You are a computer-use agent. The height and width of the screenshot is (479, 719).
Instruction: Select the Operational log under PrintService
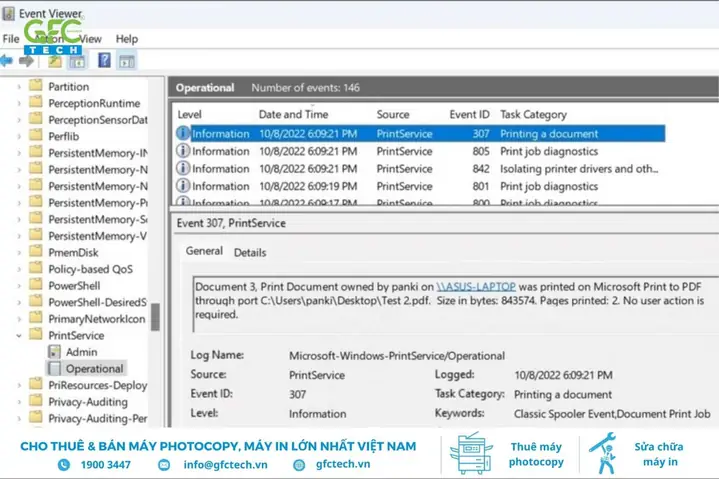94,369
